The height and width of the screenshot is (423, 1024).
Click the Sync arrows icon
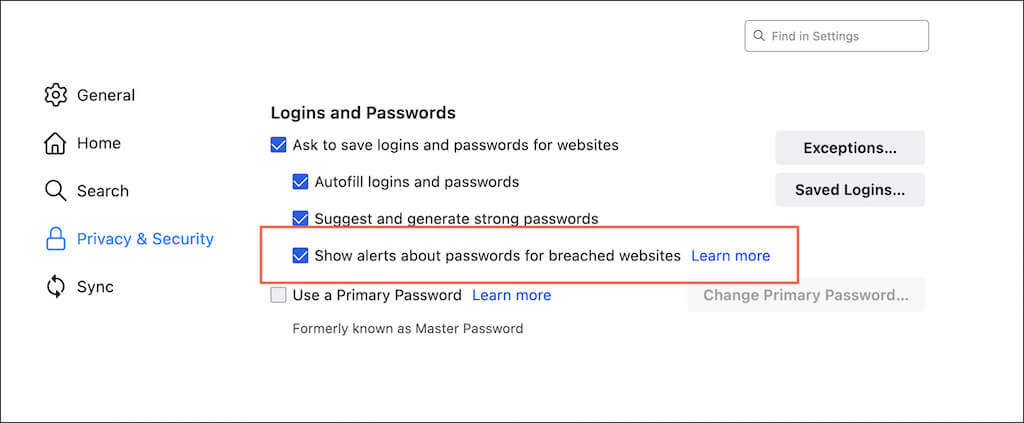coord(56,287)
